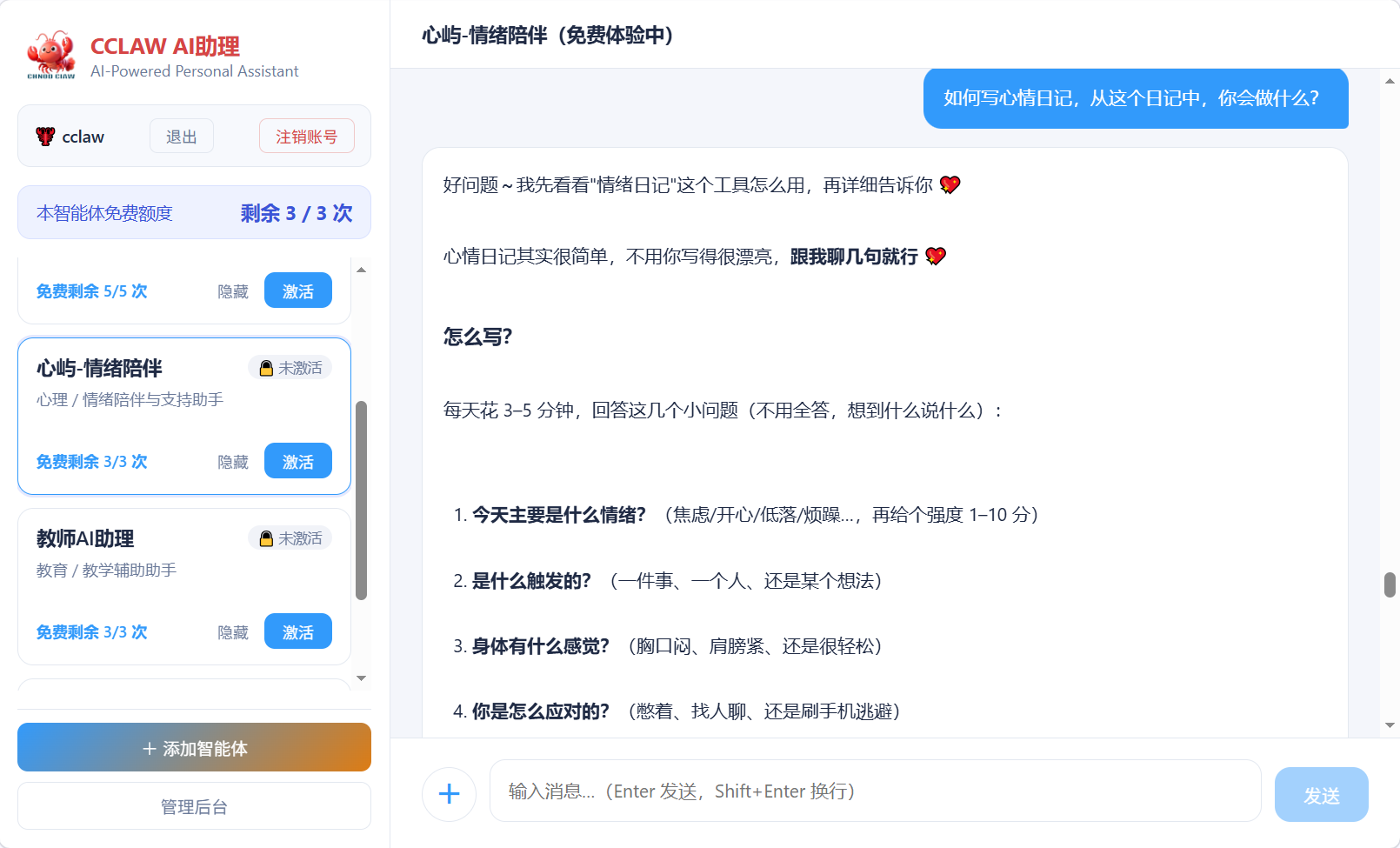Click 心理 / 情绪陪伴与支持助手 description
1400x848 pixels.
[130, 399]
